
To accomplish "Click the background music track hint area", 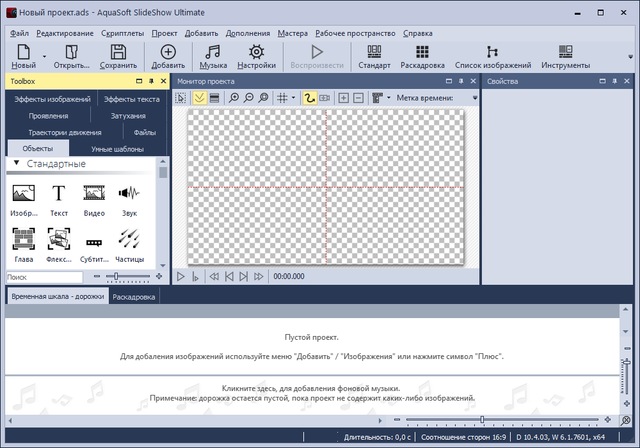I will click(x=320, y=393).
